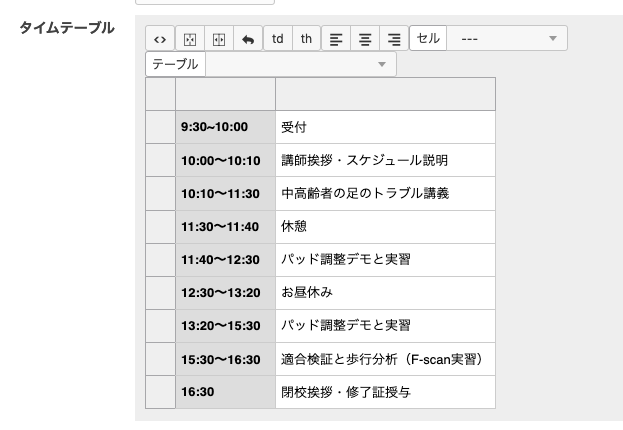Image resolution: width=623 pixels, height=430 pixels.
Task: Click the undo arrow icon
Action: pyautogui.click(x=247, y=39)
